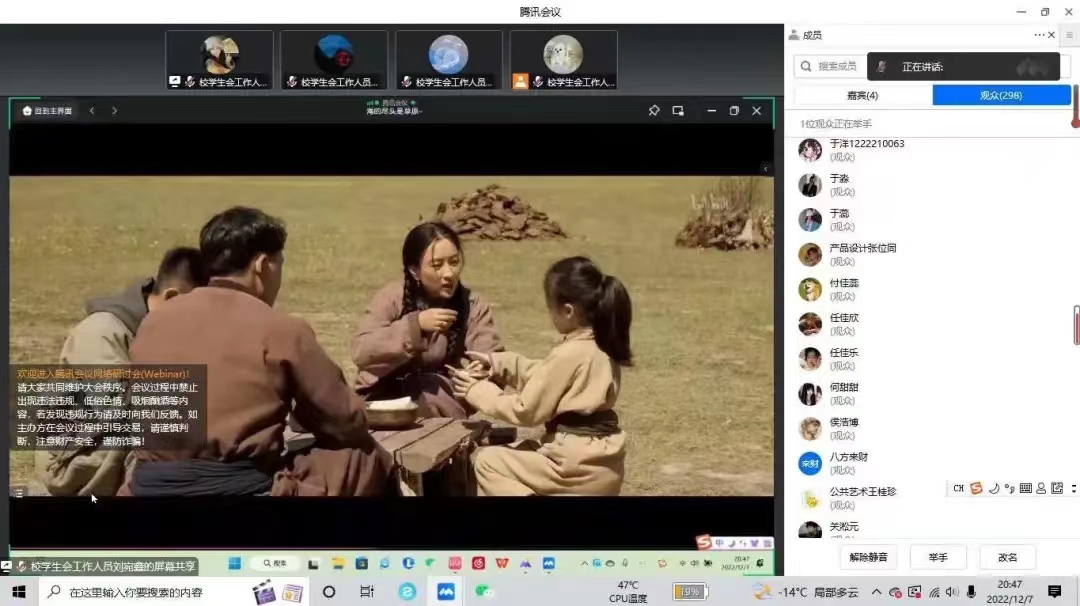
Task: Click the 举手 raise hand button
Action: (x=938, y=557)
